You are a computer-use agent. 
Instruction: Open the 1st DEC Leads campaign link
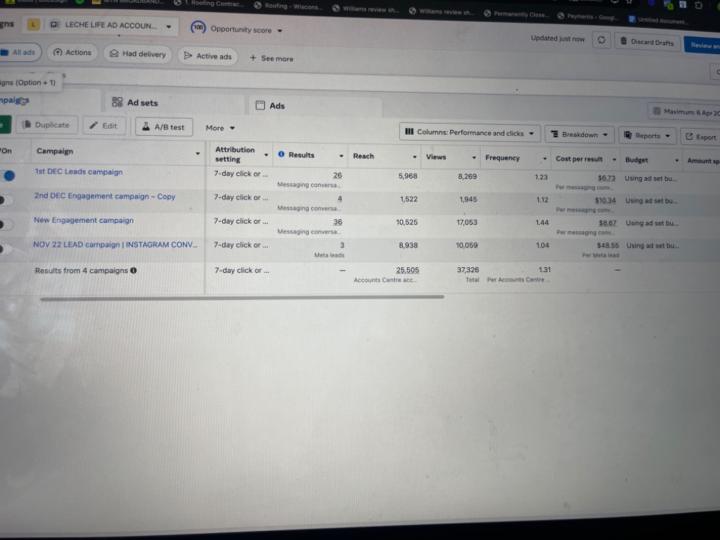[79, 172]
